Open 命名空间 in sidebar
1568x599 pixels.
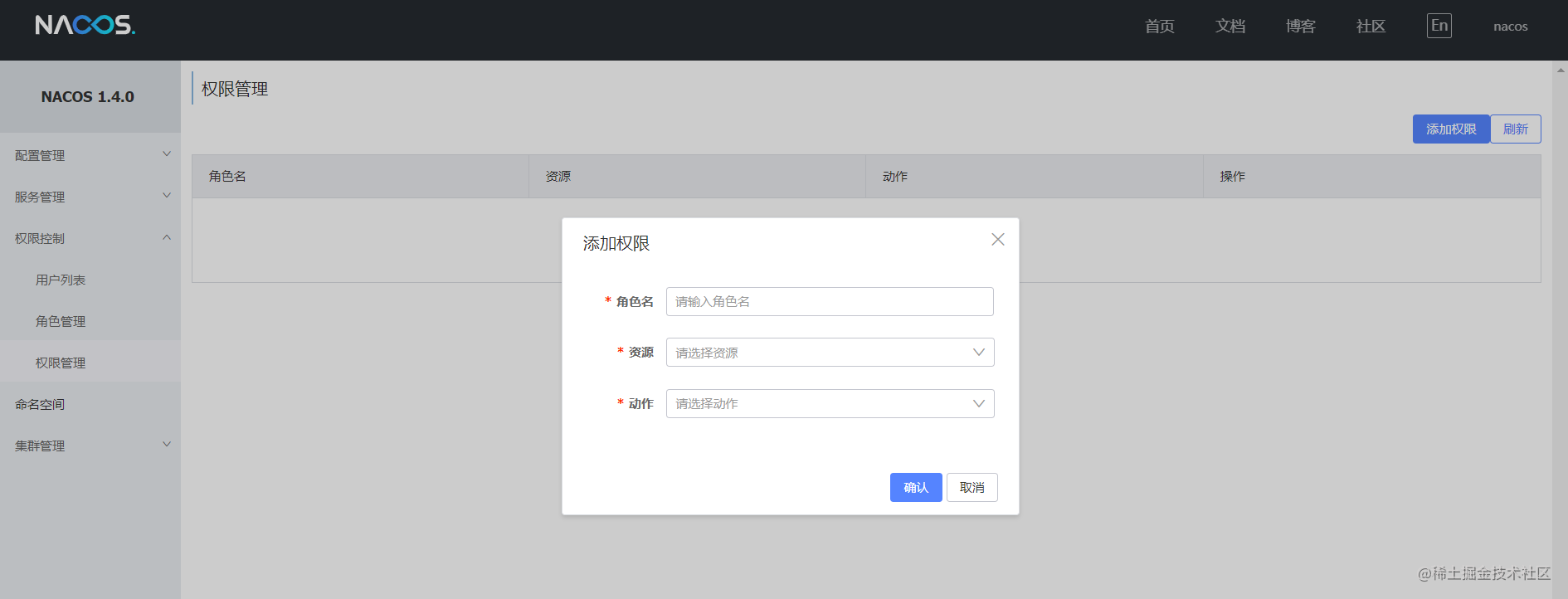(90, 404)
